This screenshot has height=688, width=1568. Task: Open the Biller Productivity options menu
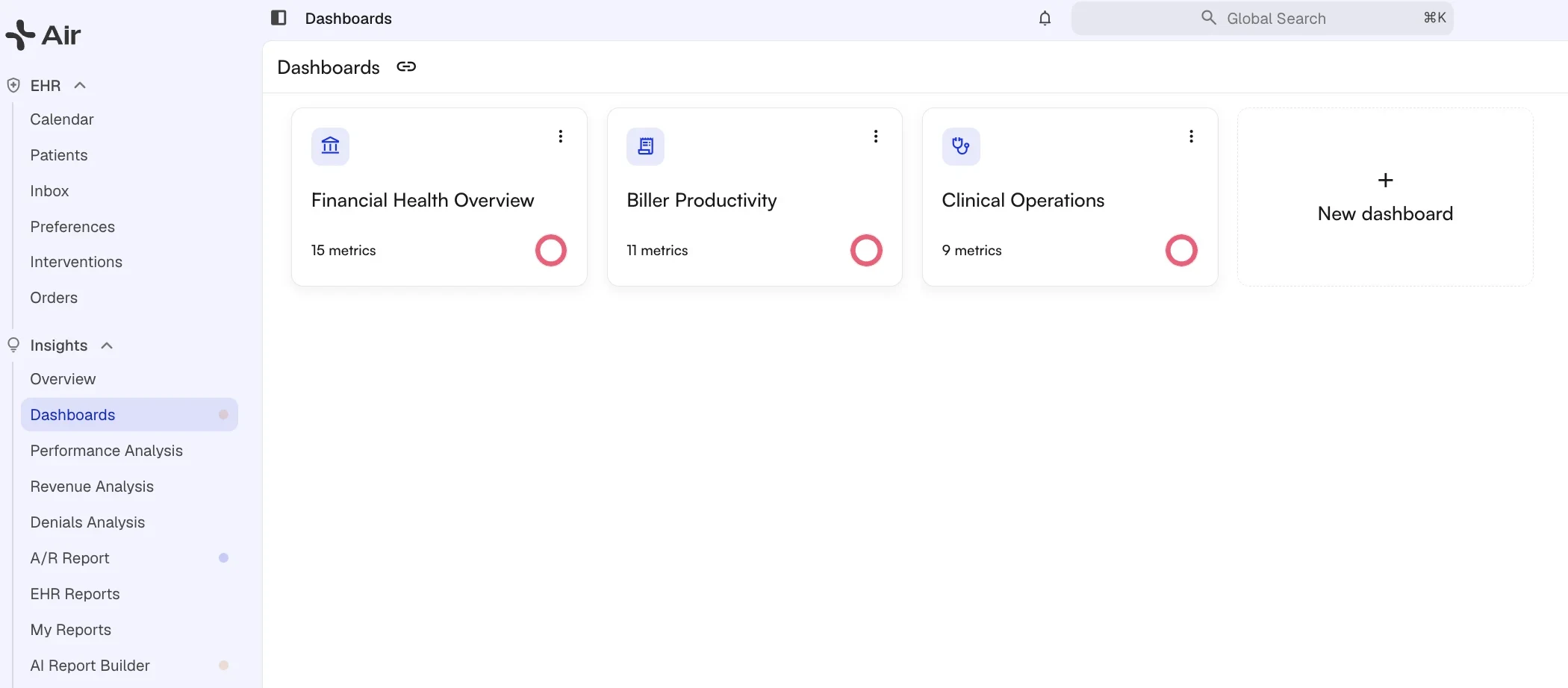point(876,137)
